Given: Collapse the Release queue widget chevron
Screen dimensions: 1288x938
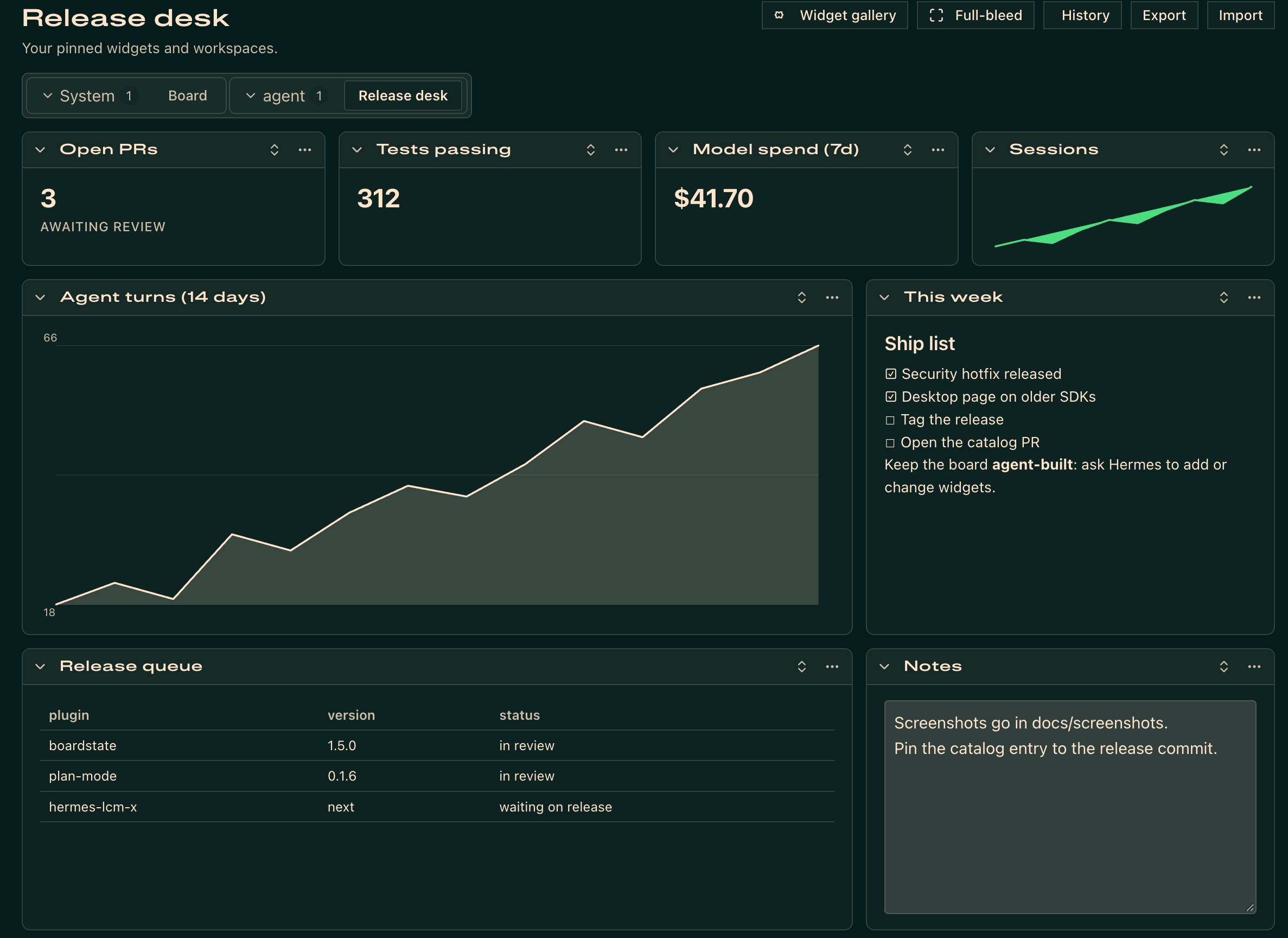Looking at the screenshot, I should coord(40,667).
